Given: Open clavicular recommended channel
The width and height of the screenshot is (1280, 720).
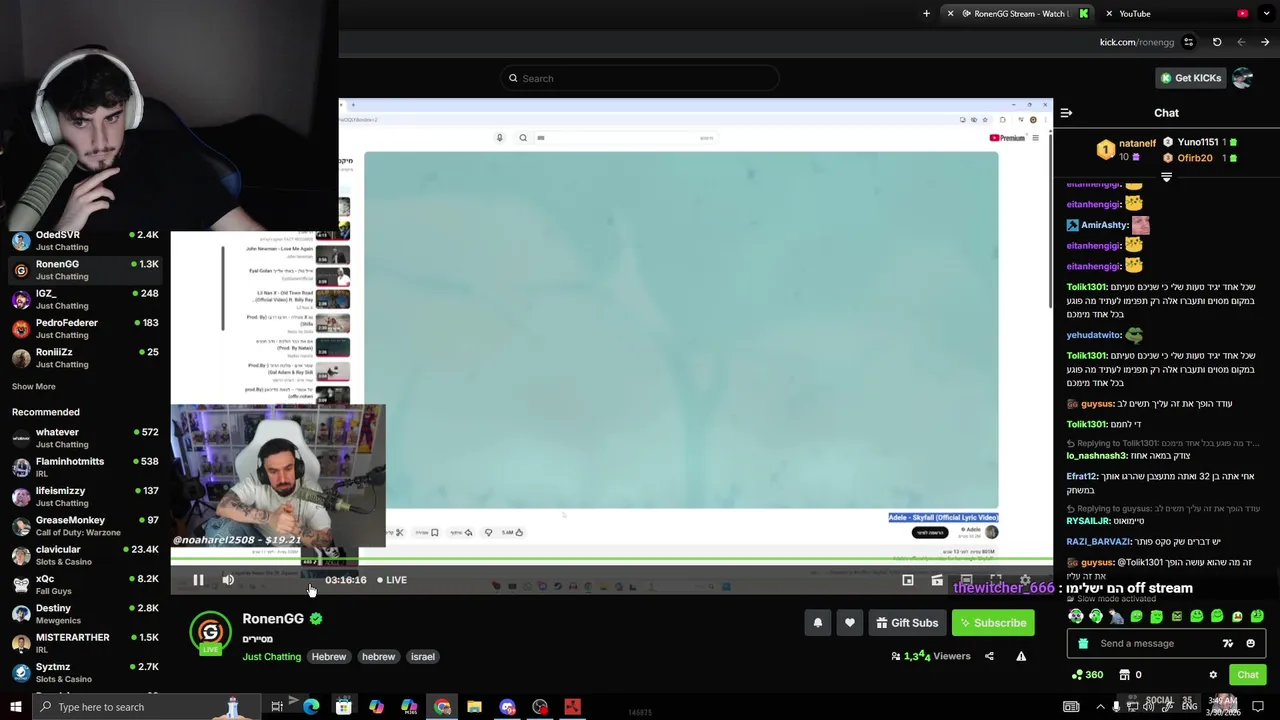Looking at the screenshot, I should coord(85,555).
